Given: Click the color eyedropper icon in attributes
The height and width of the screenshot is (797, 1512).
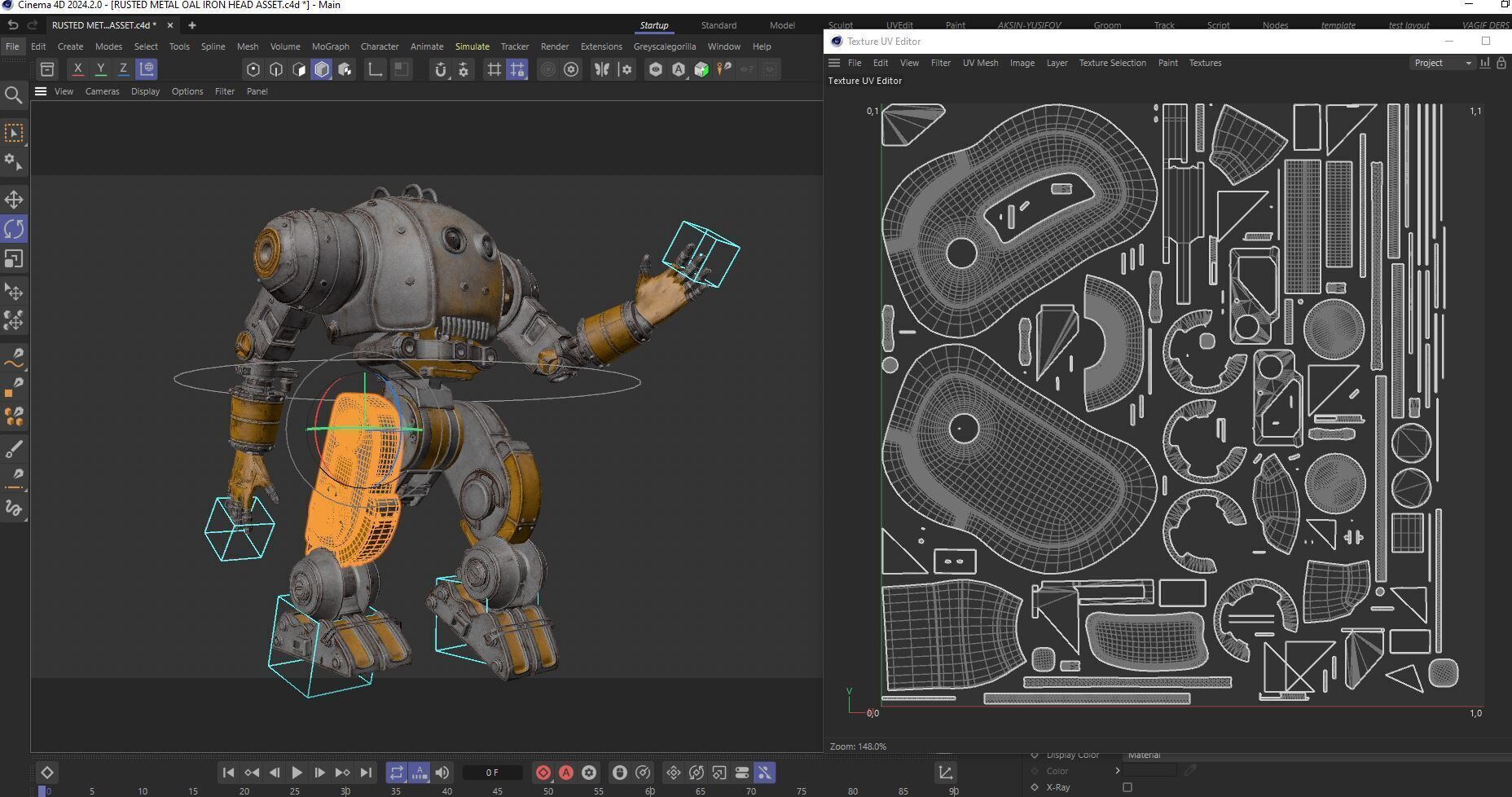Looking at the screenshot, I should 1190,770.
